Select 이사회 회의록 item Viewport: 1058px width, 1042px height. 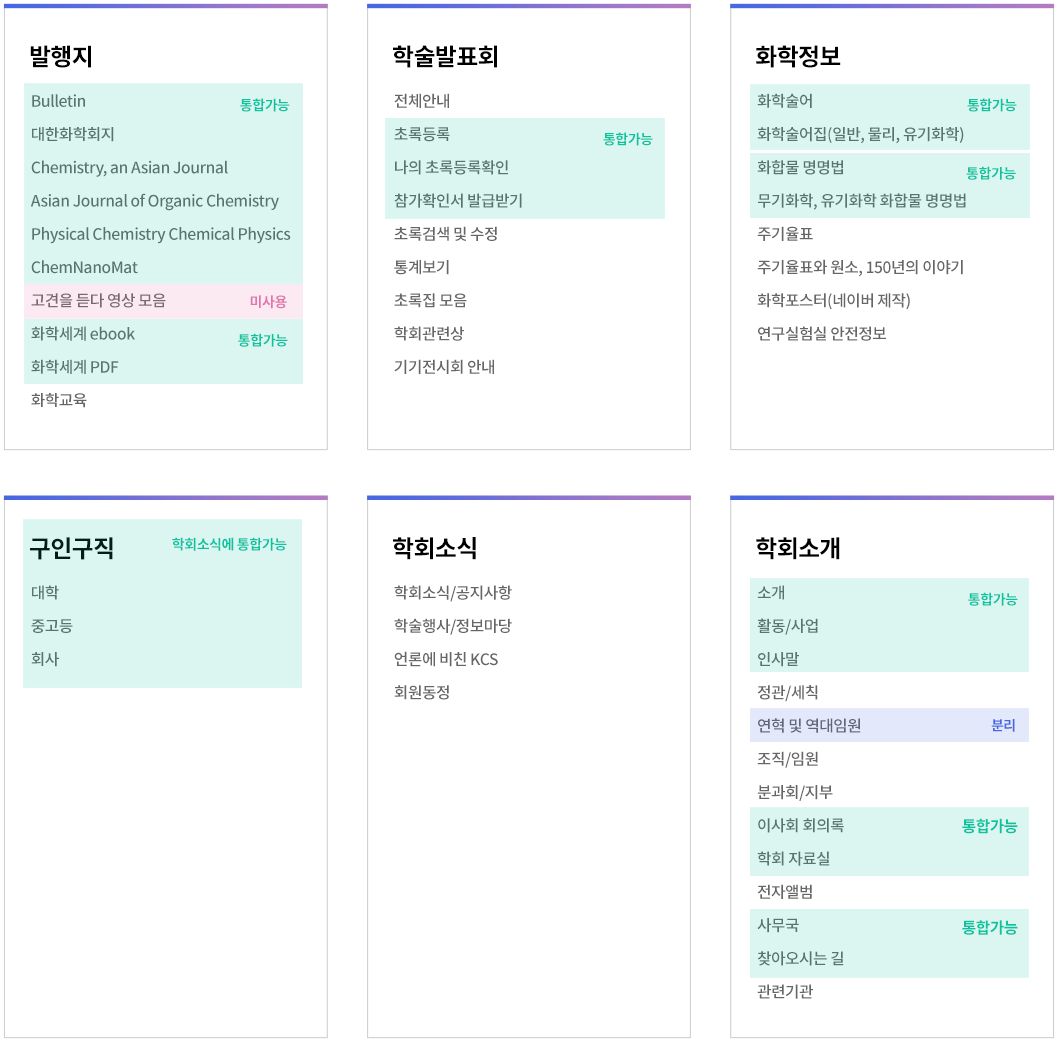(x=800, y=825)
